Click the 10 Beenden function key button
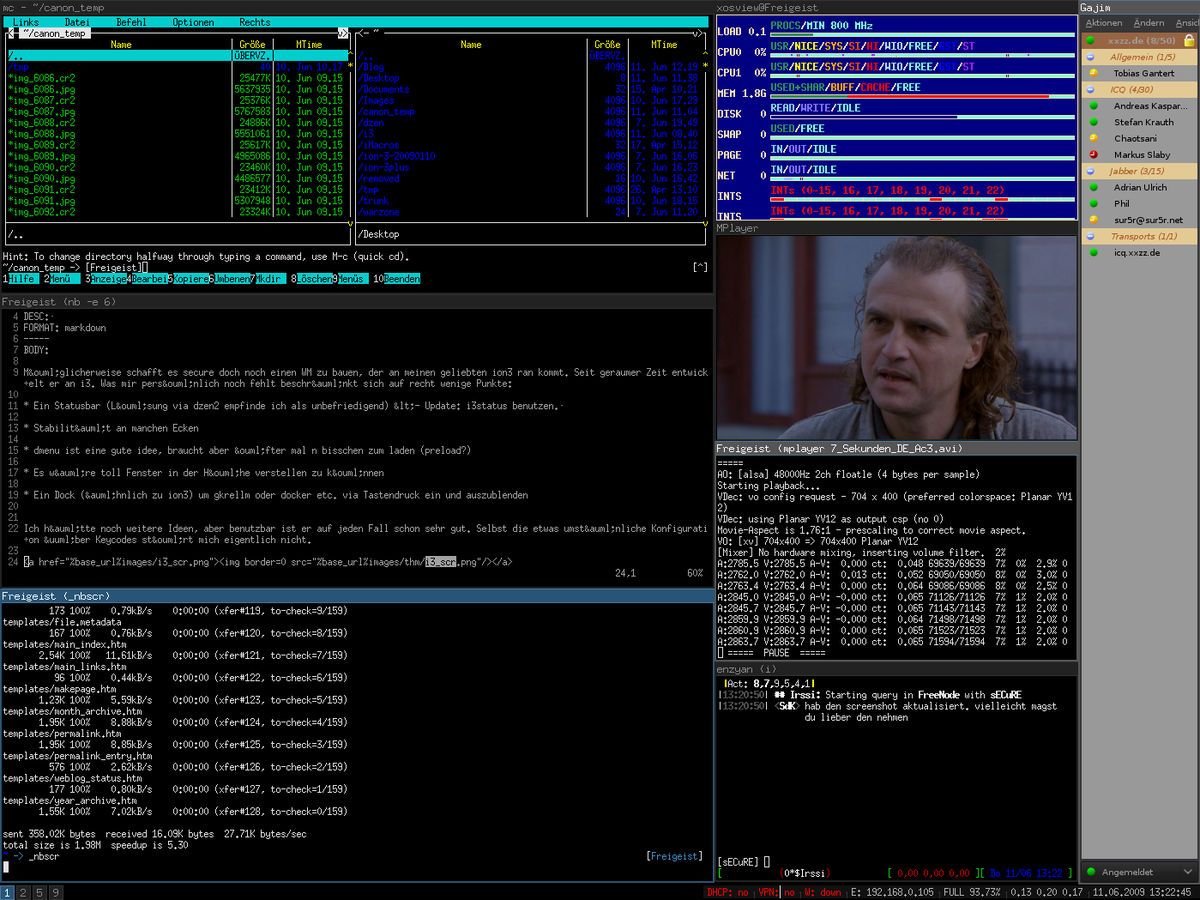 pos(397,279)
